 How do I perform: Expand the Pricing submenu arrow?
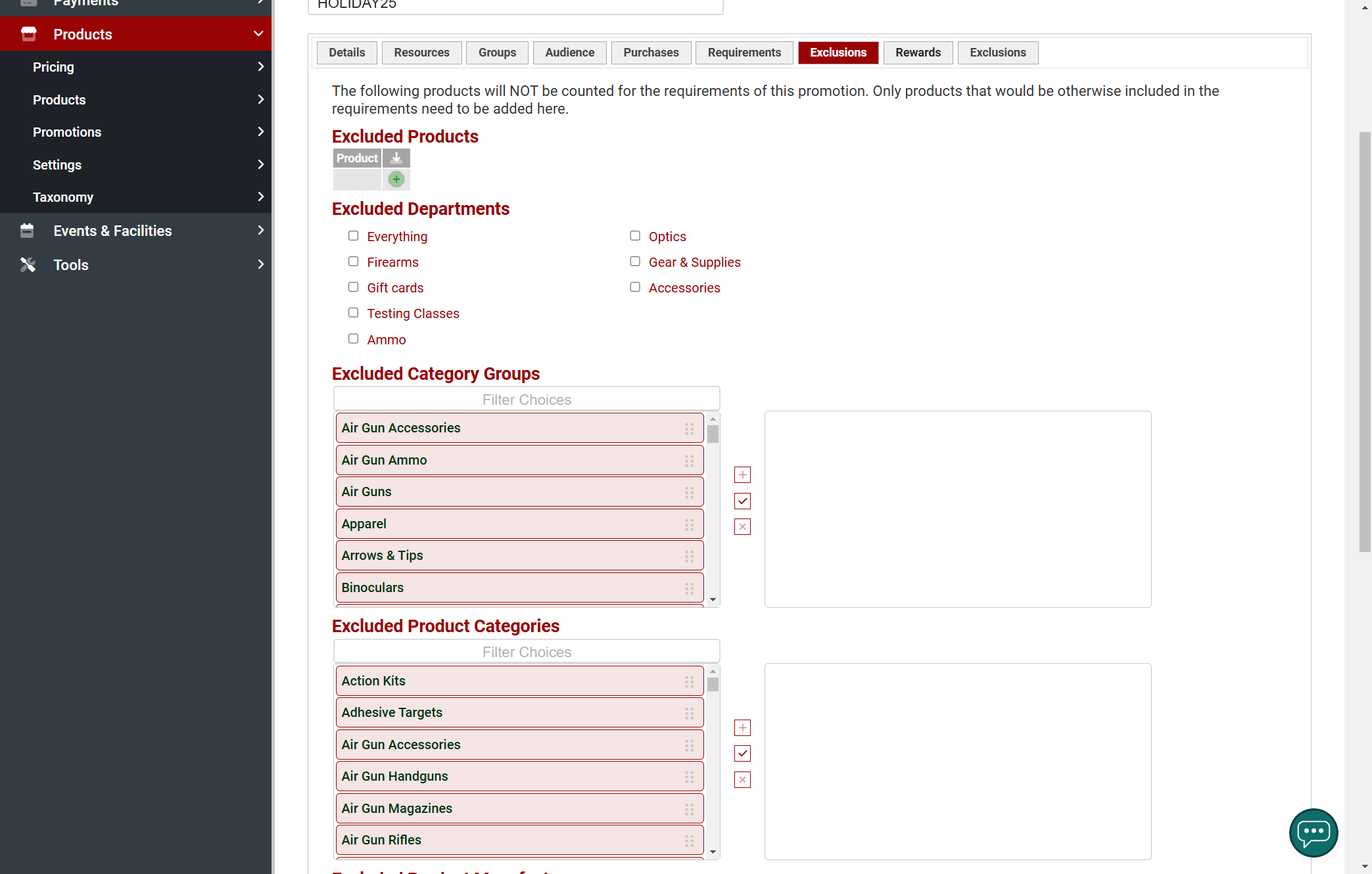[260, 66]
